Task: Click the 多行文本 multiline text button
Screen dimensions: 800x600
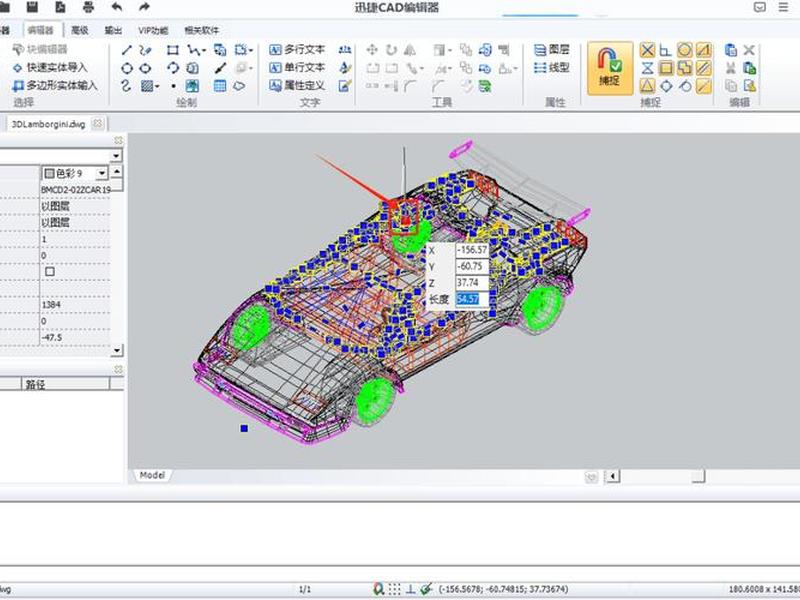Action: (x=297, y=49)
